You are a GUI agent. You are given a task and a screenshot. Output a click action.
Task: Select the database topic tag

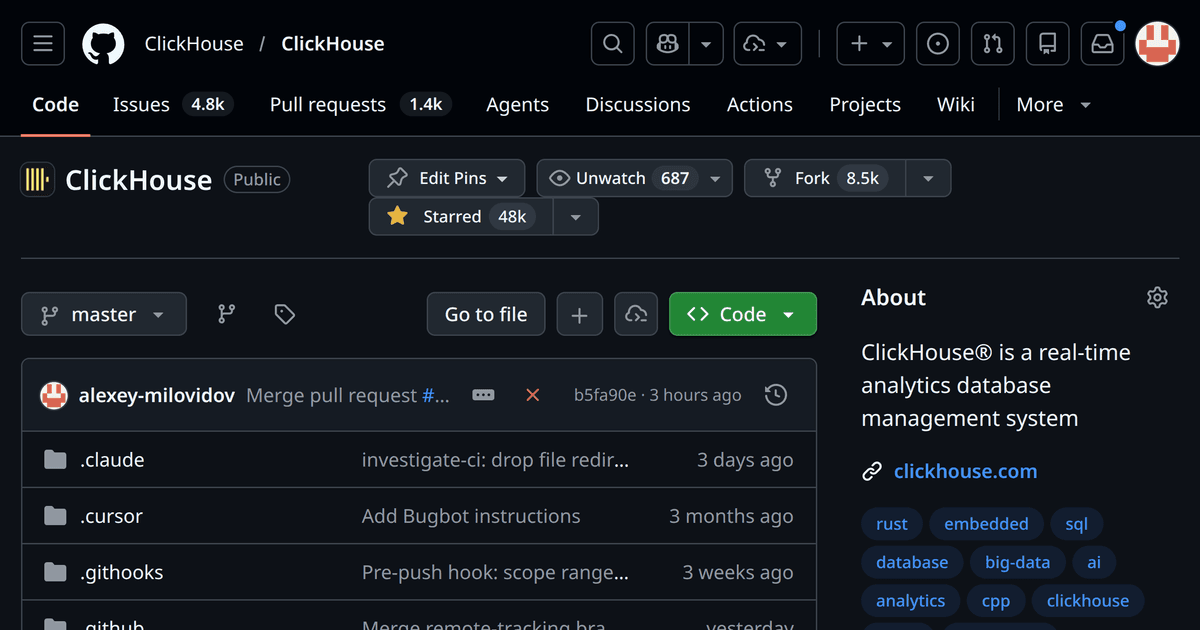pyautogui.click(x=912, y=562)
